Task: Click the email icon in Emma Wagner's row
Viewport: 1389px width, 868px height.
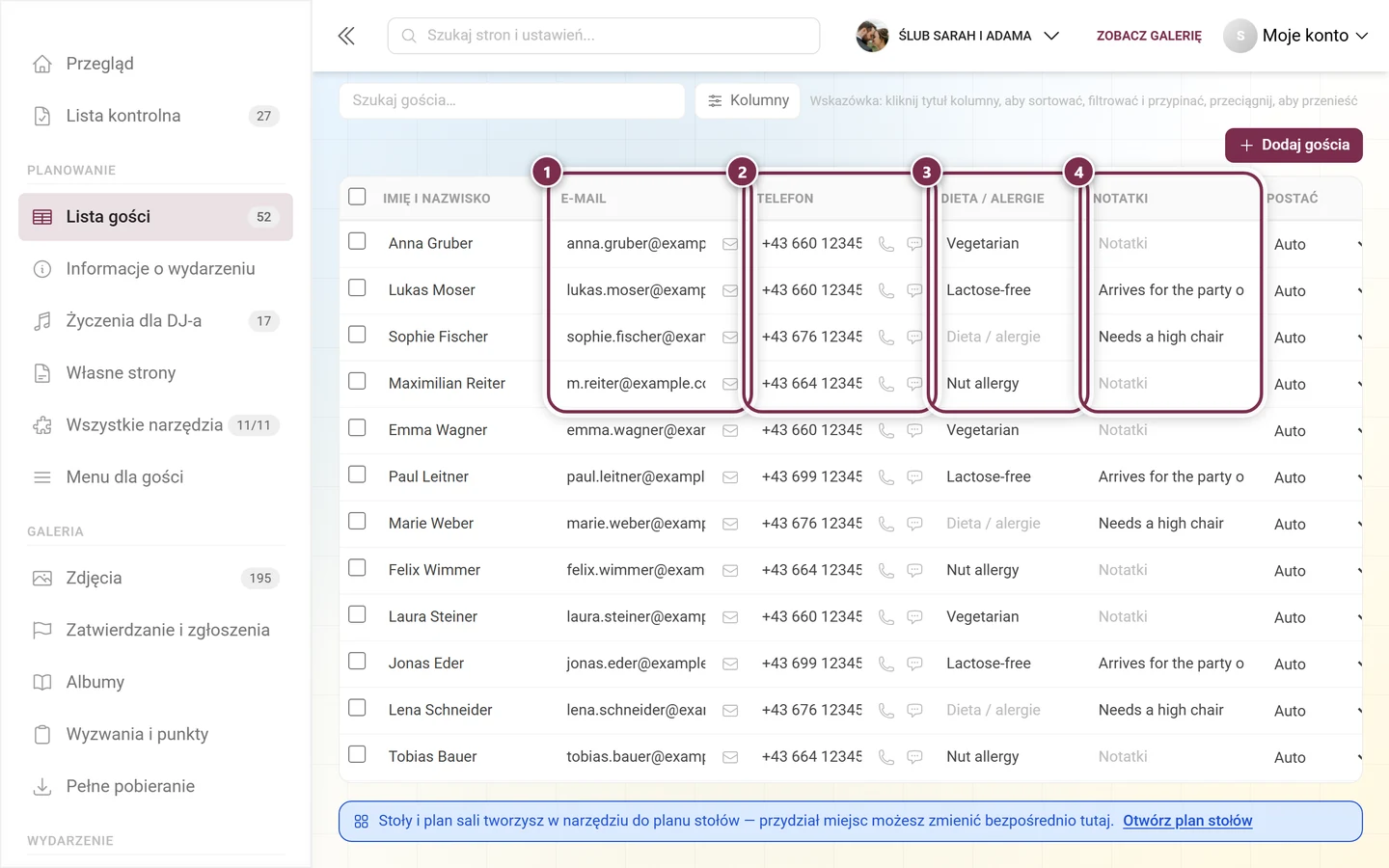Action: pos(730,431)
